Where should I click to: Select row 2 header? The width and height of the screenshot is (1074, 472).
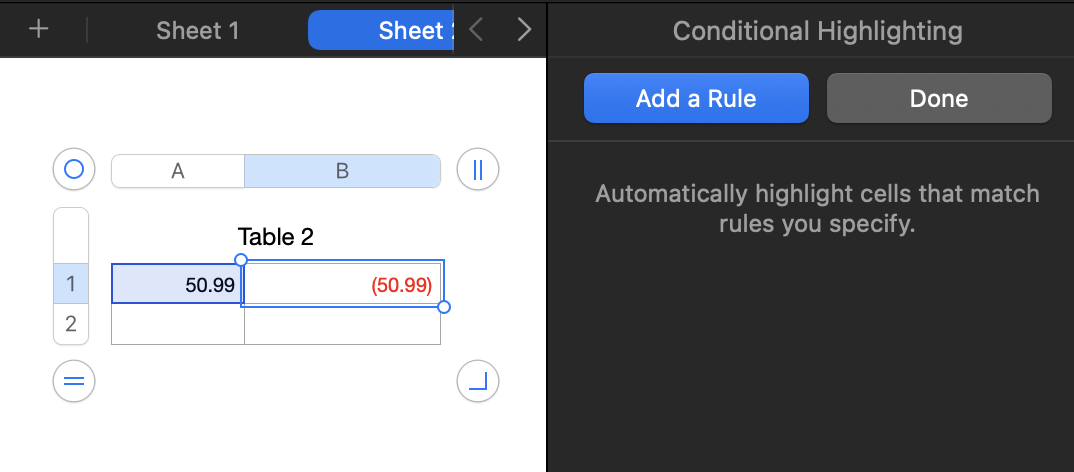tap(71, 324)
